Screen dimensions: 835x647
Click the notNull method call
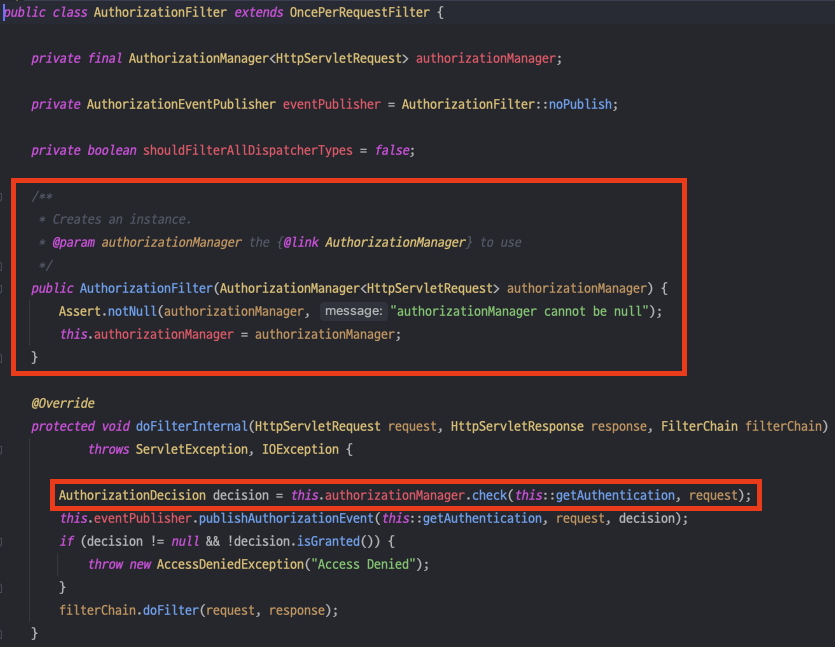point(133,311)
